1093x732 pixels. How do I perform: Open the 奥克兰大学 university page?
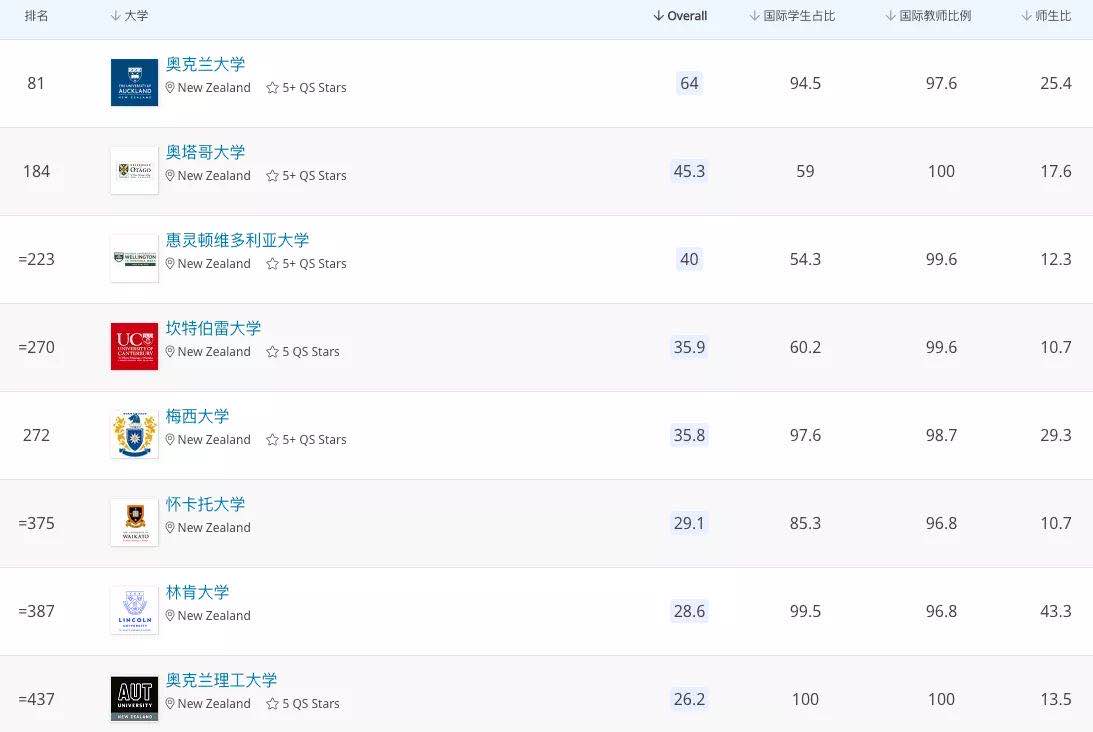tap(206, 64)
